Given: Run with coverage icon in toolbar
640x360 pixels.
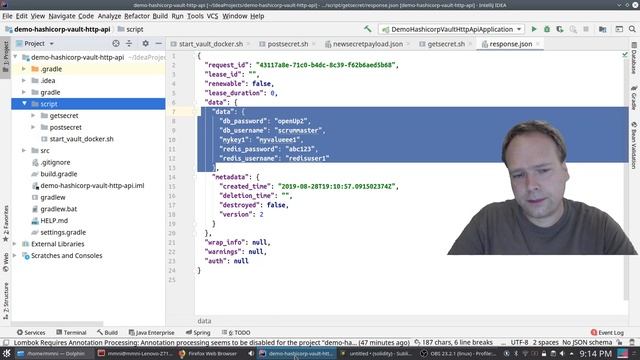Looking at the screenshot, I should [x=560, y=29].
